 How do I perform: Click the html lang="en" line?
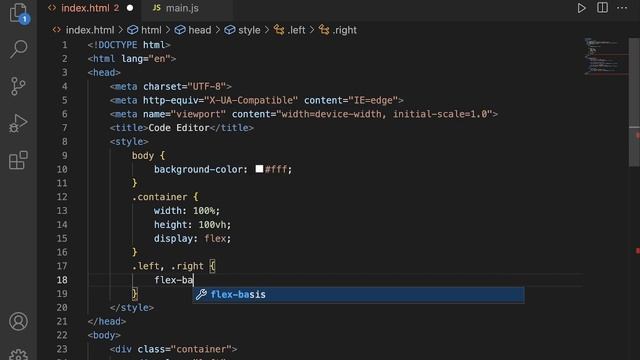click(x=132, y=59)
